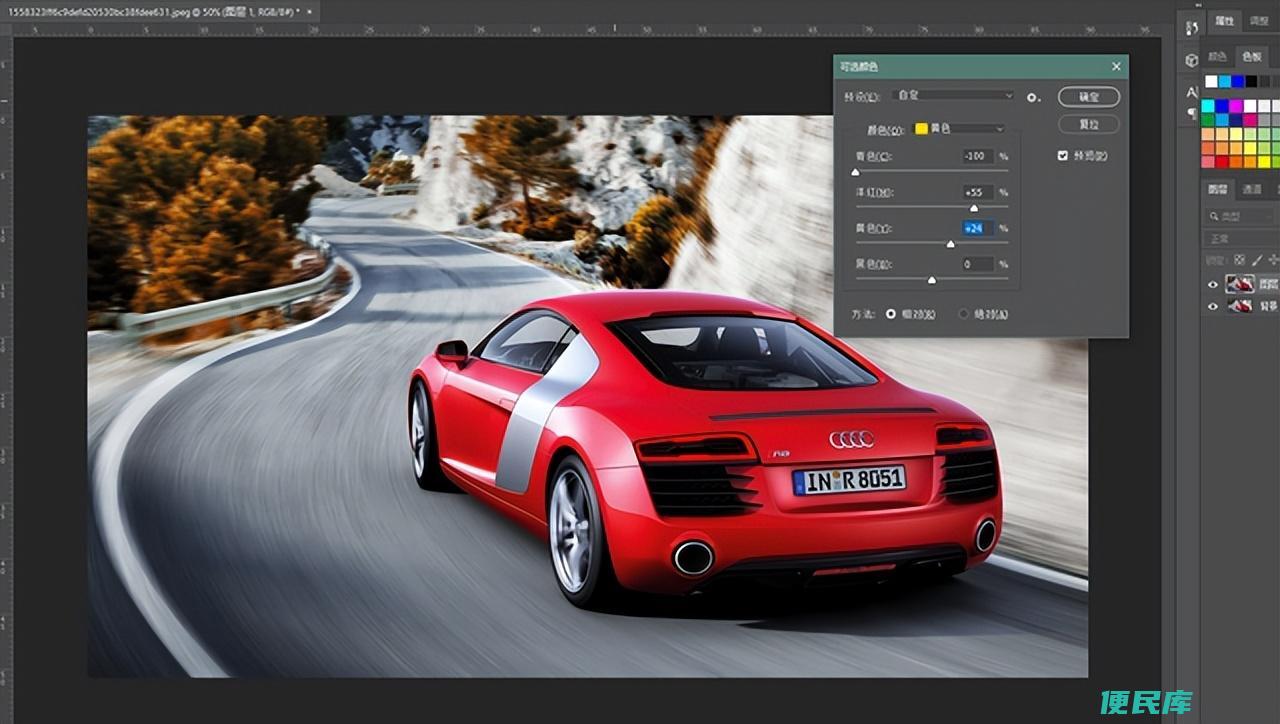Viewport: 1280px width, 724px height.
Task: Select the top layer thumbnail
Action: pyautogui.click(x=1240, y=284)
